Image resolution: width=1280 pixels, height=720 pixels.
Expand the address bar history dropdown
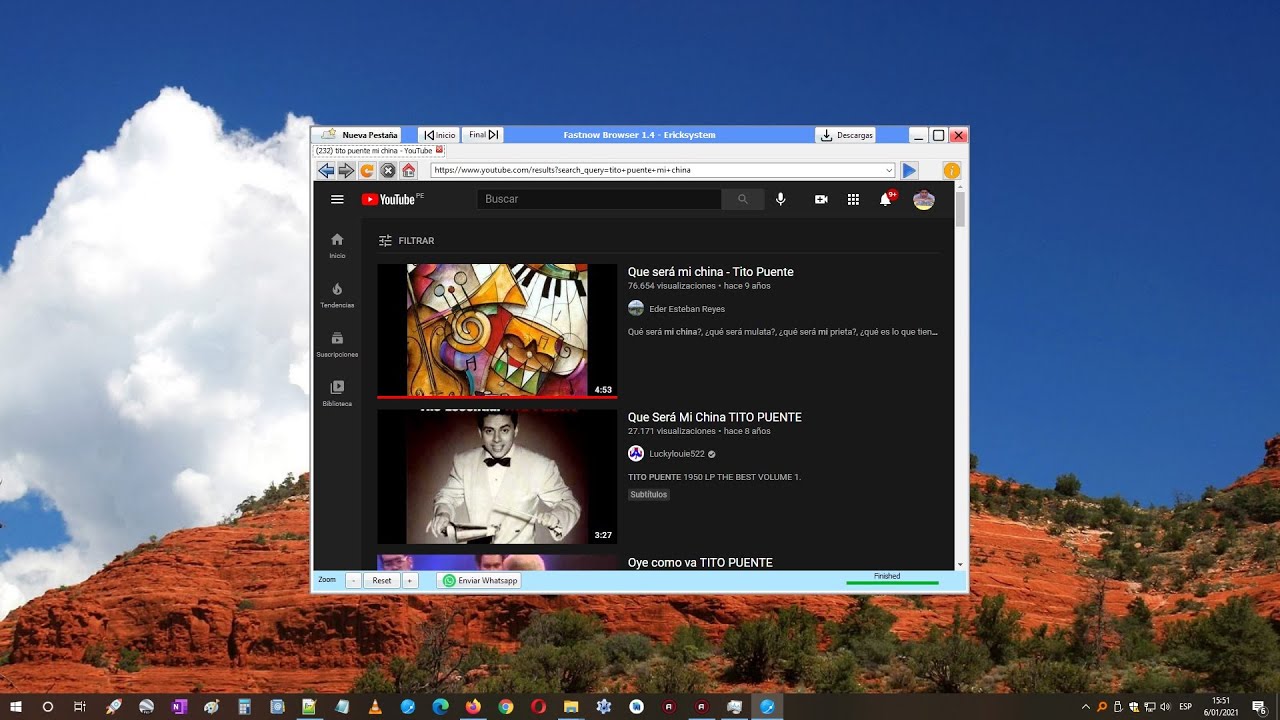pos(889,170)
